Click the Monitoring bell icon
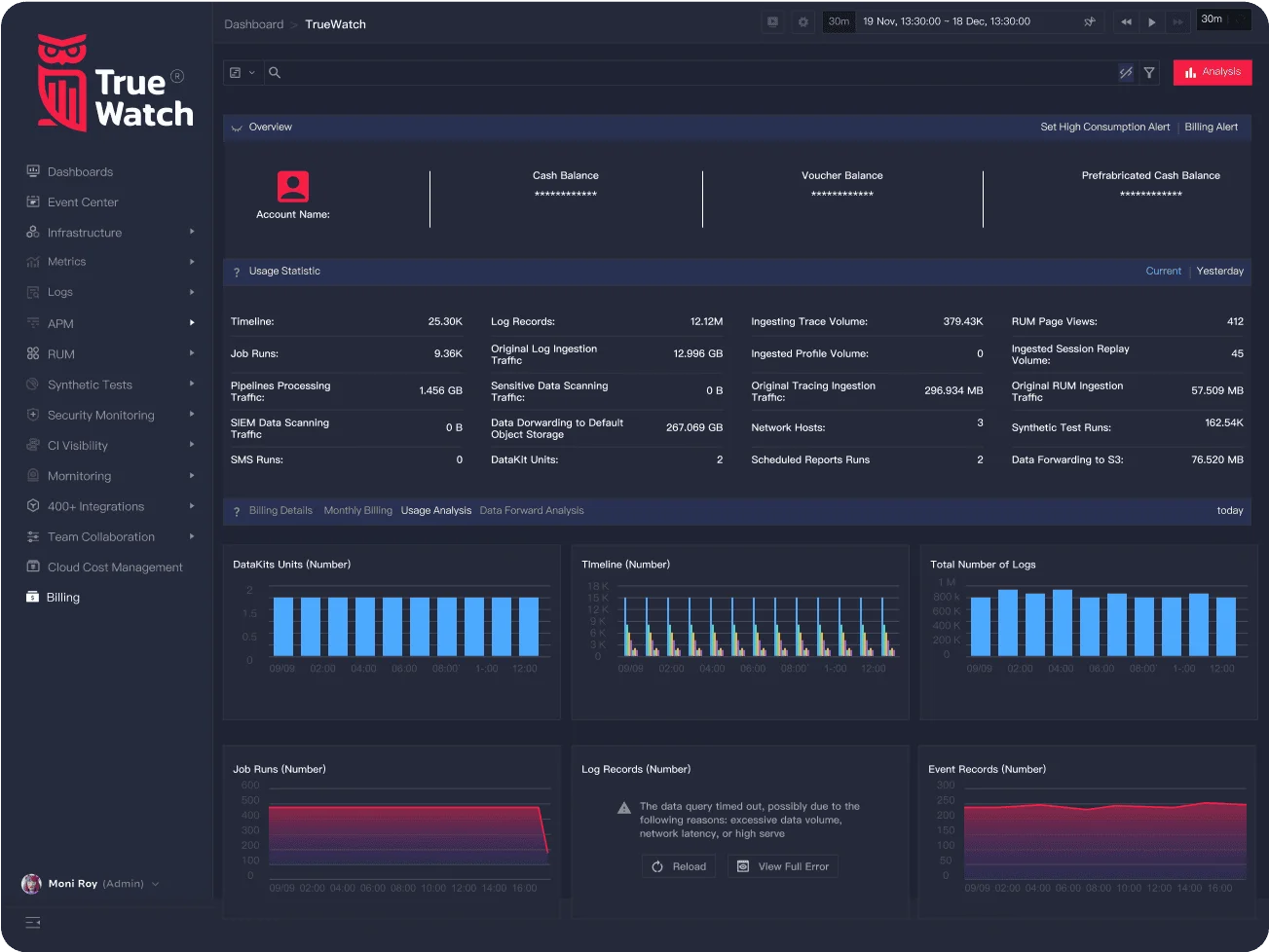This screenshot has width=1269, height=952. [x=33, y=475]
